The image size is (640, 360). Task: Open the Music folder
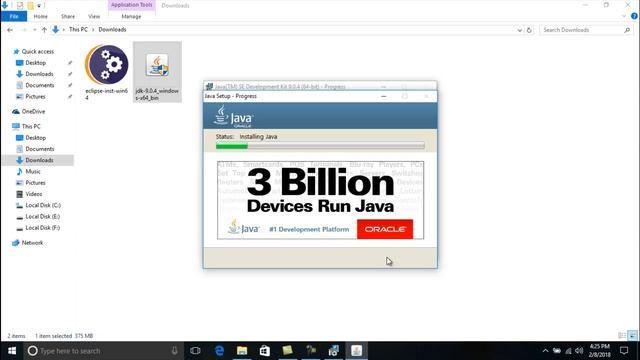pyautogui.click(x=33, y=171)
